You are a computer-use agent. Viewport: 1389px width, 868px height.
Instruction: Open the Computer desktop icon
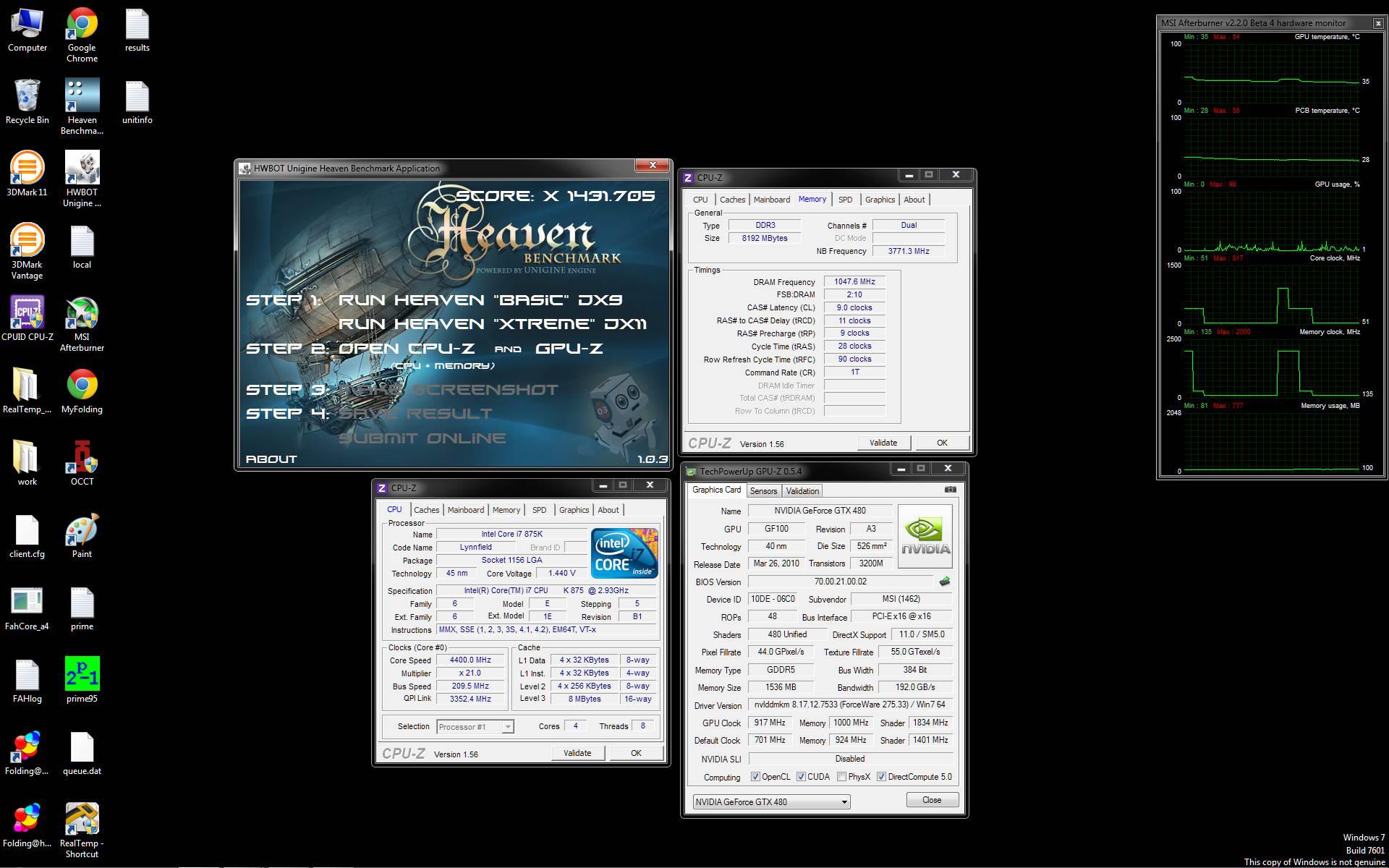coord(27,30)
